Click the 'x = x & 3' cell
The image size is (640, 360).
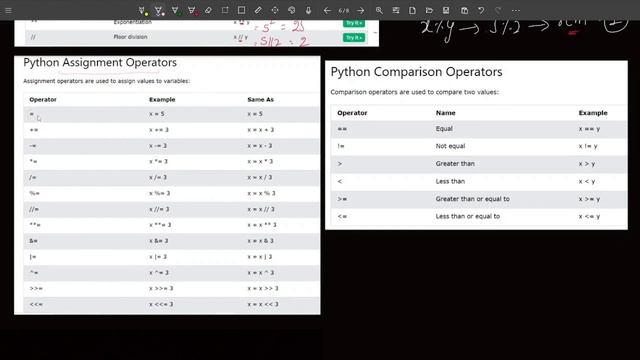[x=260, y=241]
